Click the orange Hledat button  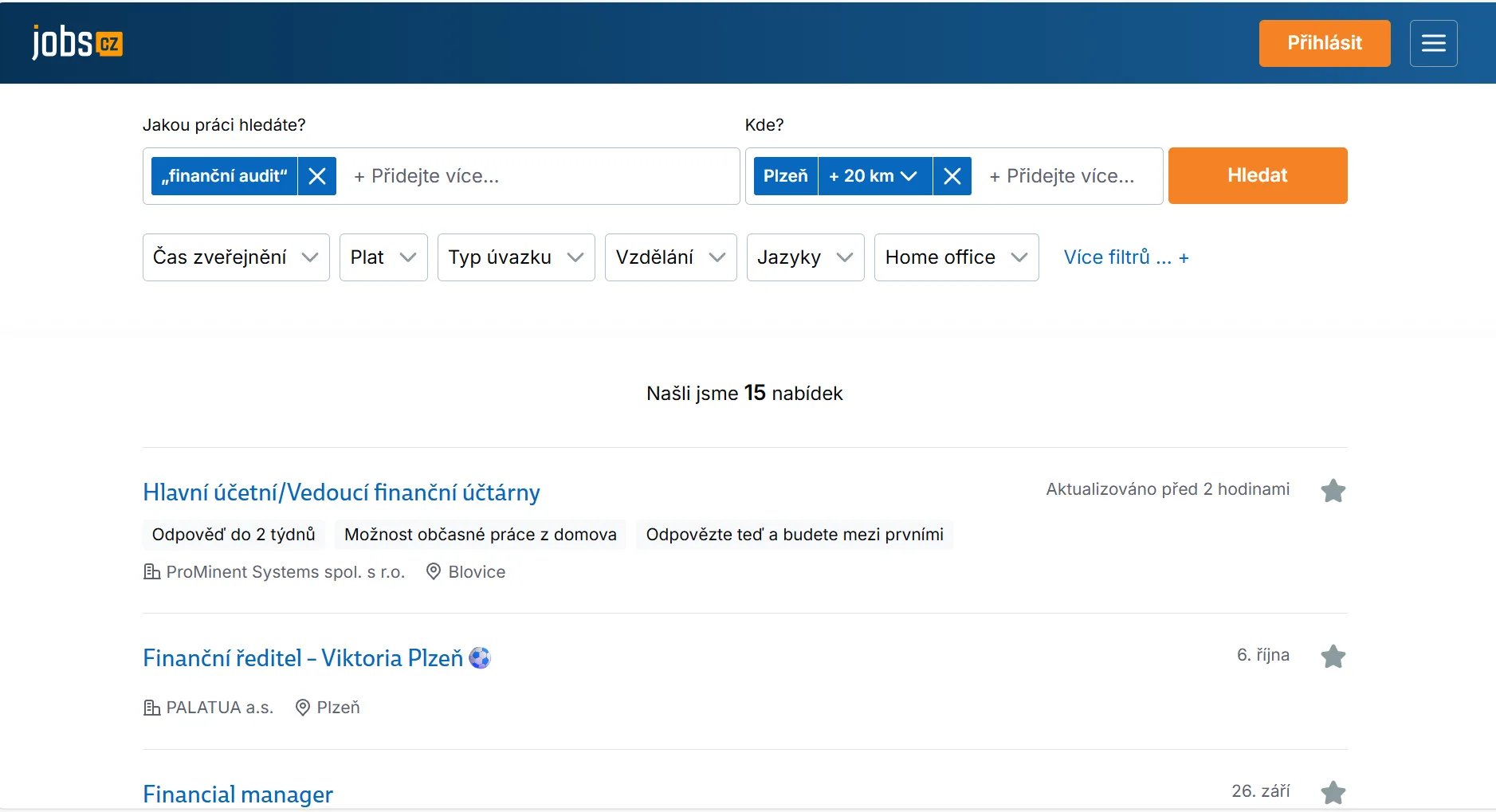click(1258, 175)
